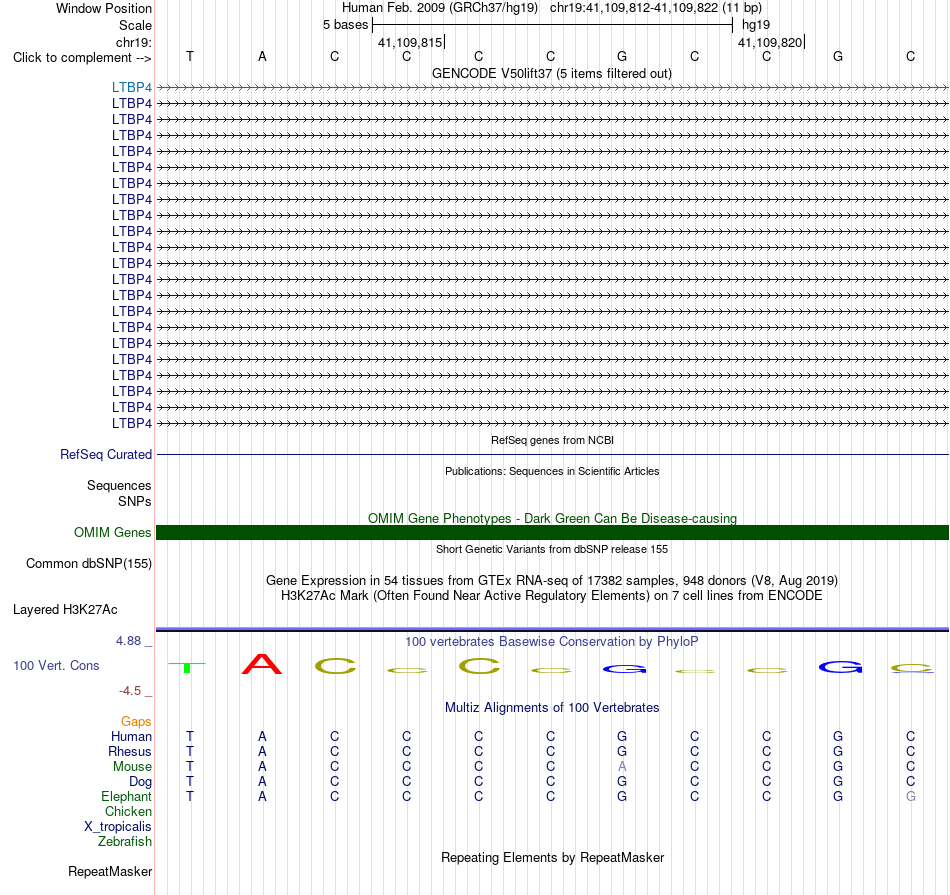Click 'Human Feb. 2009 (GRCh37/hg19)' header text
Viewport: 950px width, 895px height.
tap(440, 8)
